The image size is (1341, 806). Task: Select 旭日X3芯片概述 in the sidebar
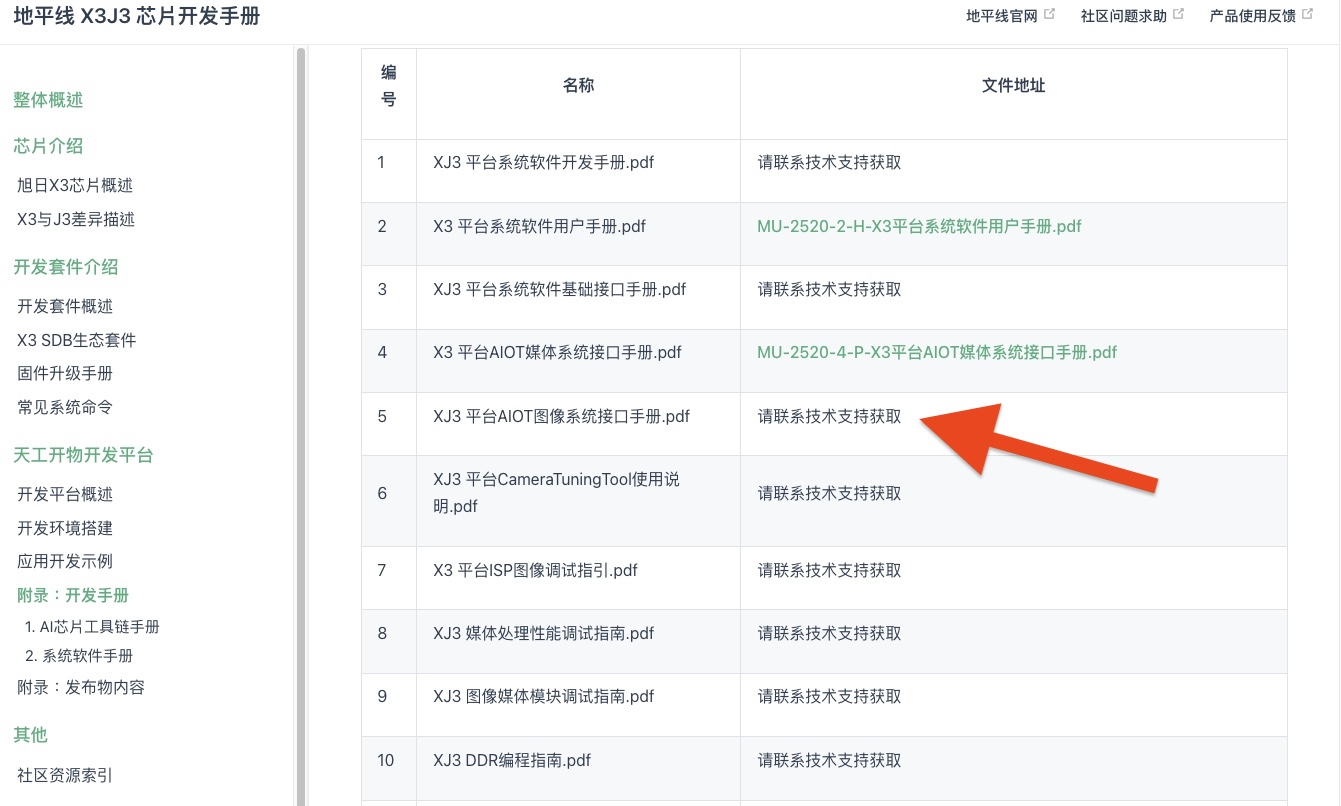[x=75, y=185]
